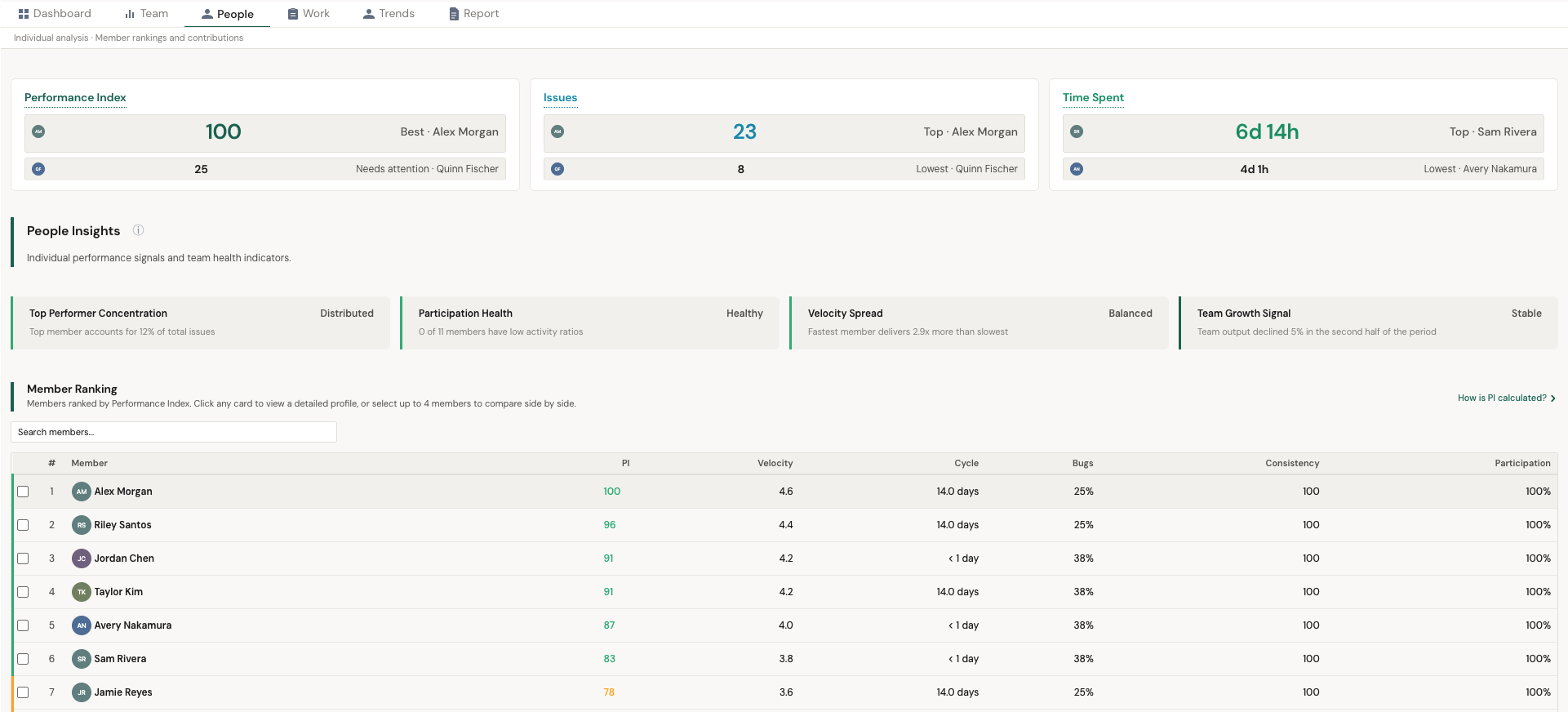This screenshot has width=1568, height=712.
Task: Click Avery Nakamura avatar in Time Spent card
Action: (1077, 169)
